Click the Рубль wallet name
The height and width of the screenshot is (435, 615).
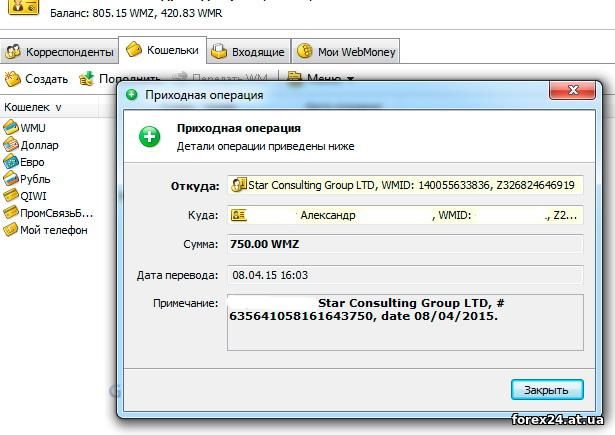(35, 179)
